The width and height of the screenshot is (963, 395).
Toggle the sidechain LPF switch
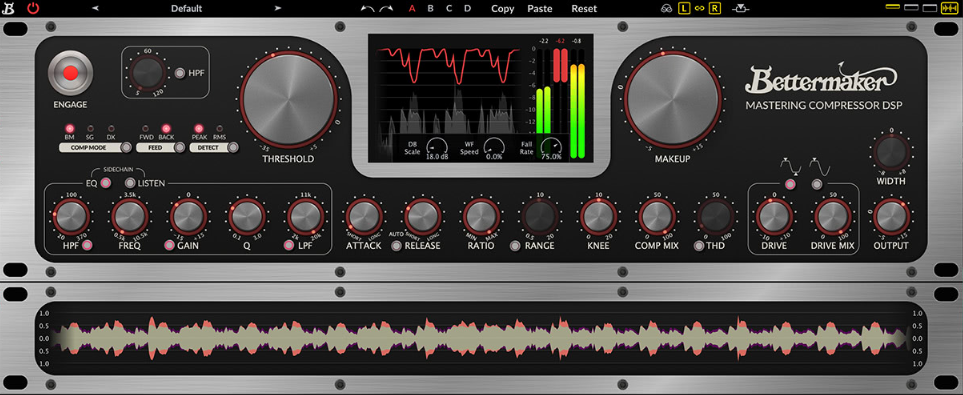[x=289, y=246]
